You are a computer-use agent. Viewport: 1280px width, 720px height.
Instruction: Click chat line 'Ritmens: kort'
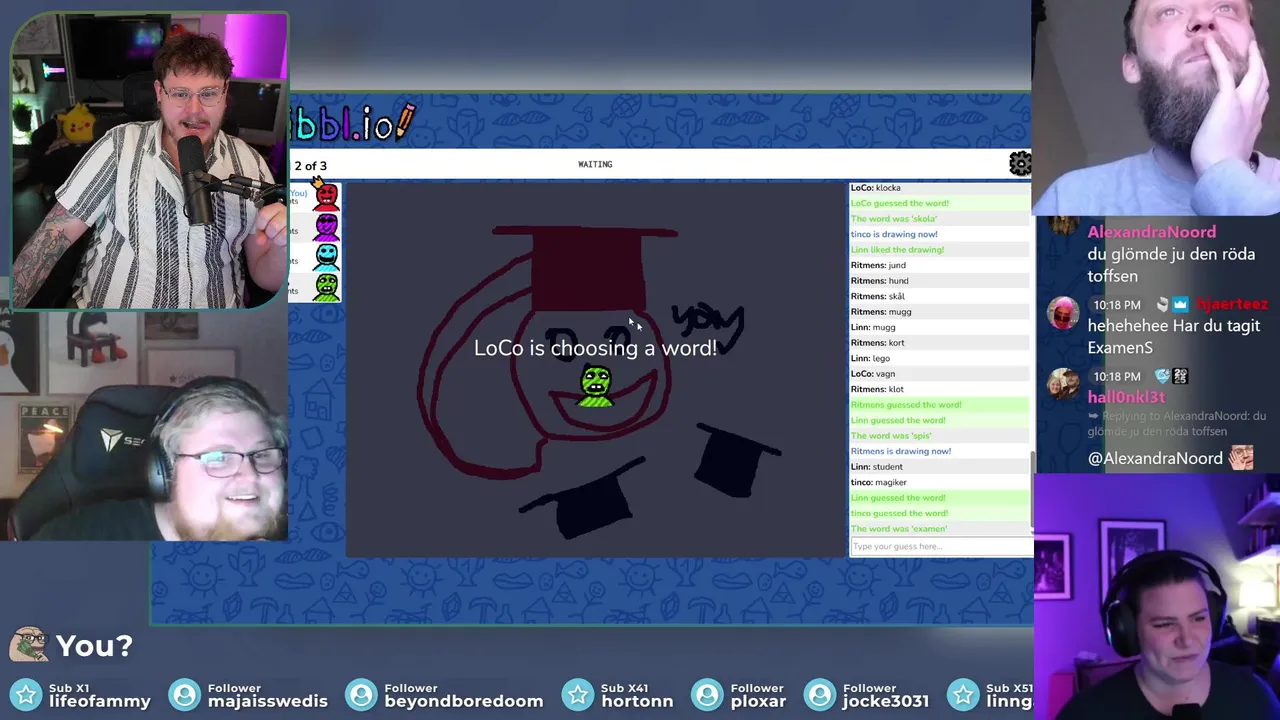[x=939, y=343]
